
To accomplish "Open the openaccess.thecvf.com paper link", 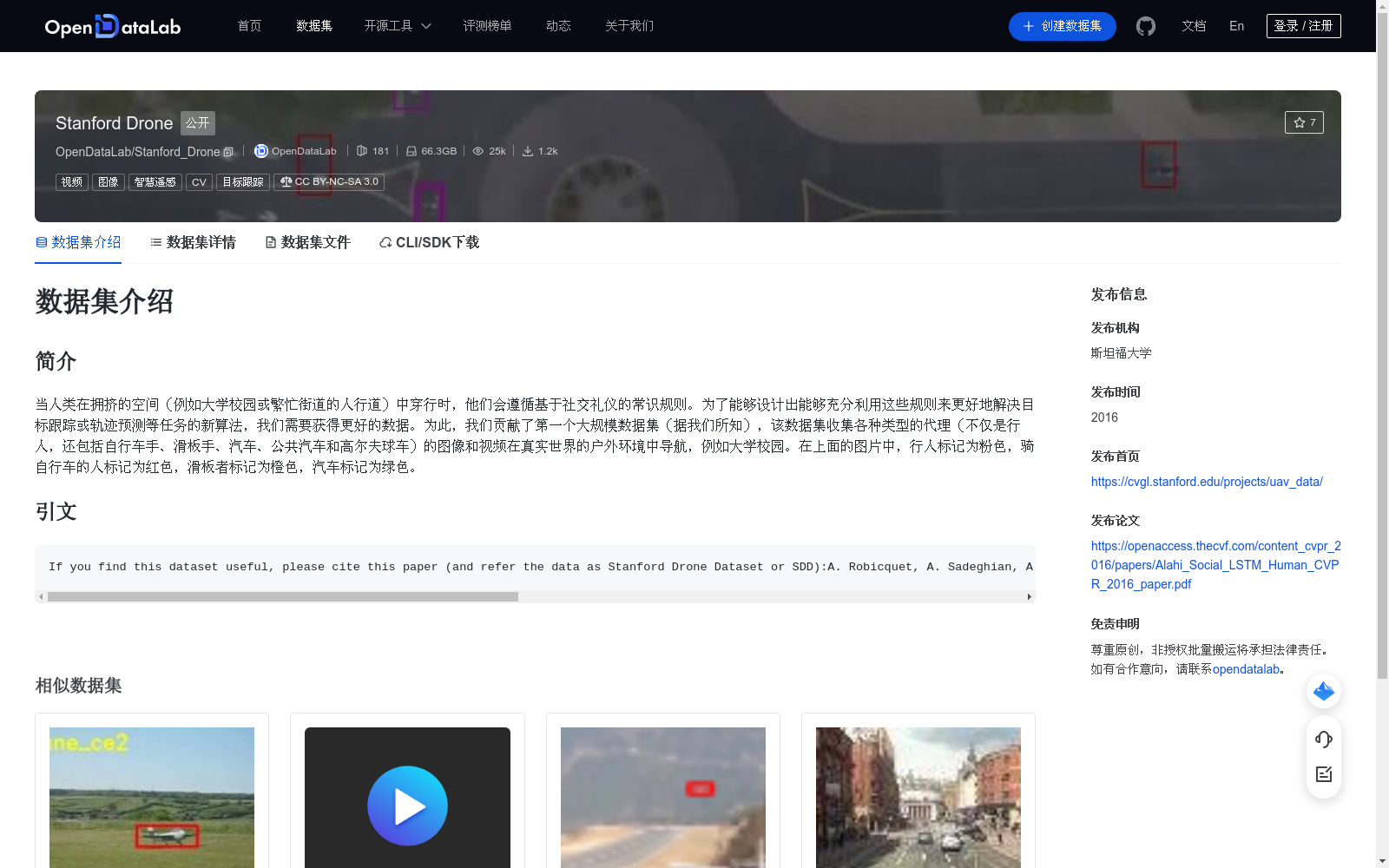I will 1215,565.
